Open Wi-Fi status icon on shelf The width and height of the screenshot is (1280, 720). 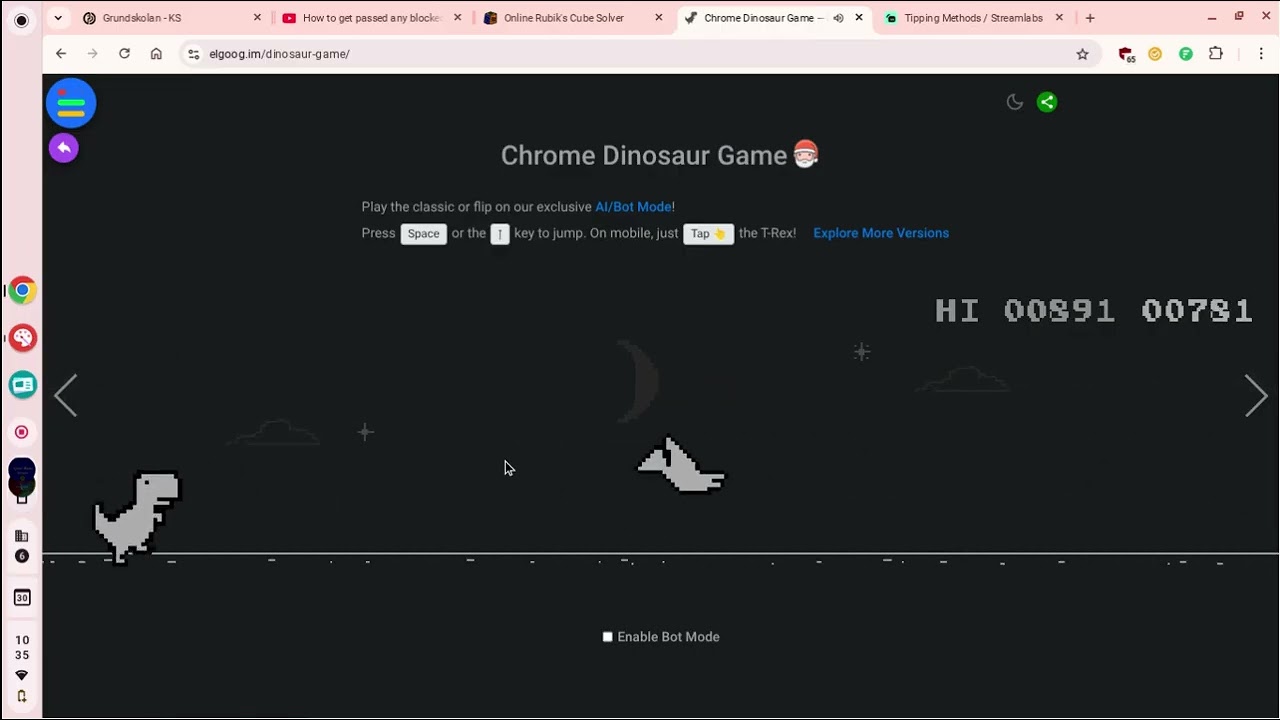(x=22, y=676)
